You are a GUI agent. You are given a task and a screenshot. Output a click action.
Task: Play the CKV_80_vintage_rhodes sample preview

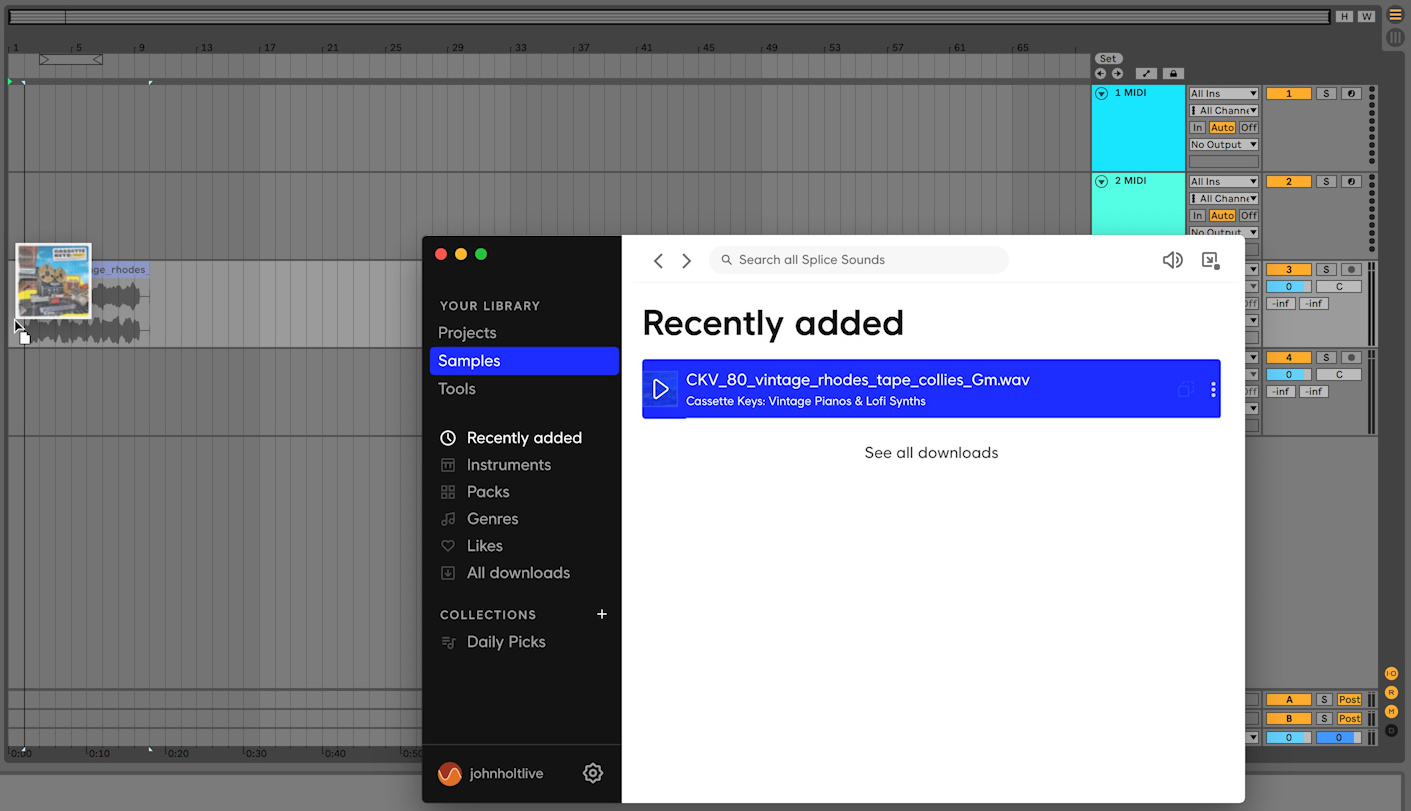coord(660,389)
